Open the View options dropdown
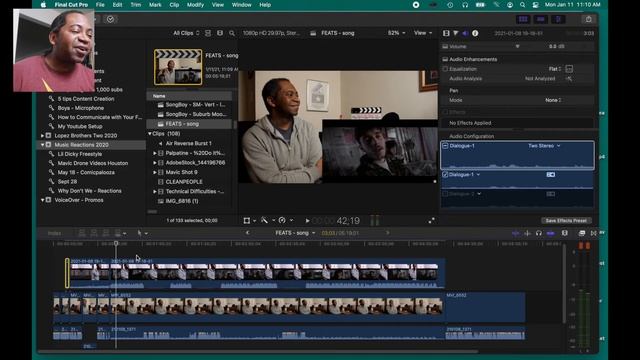The width and height of the screenshot is (640, 360). [x=423, y=33]
